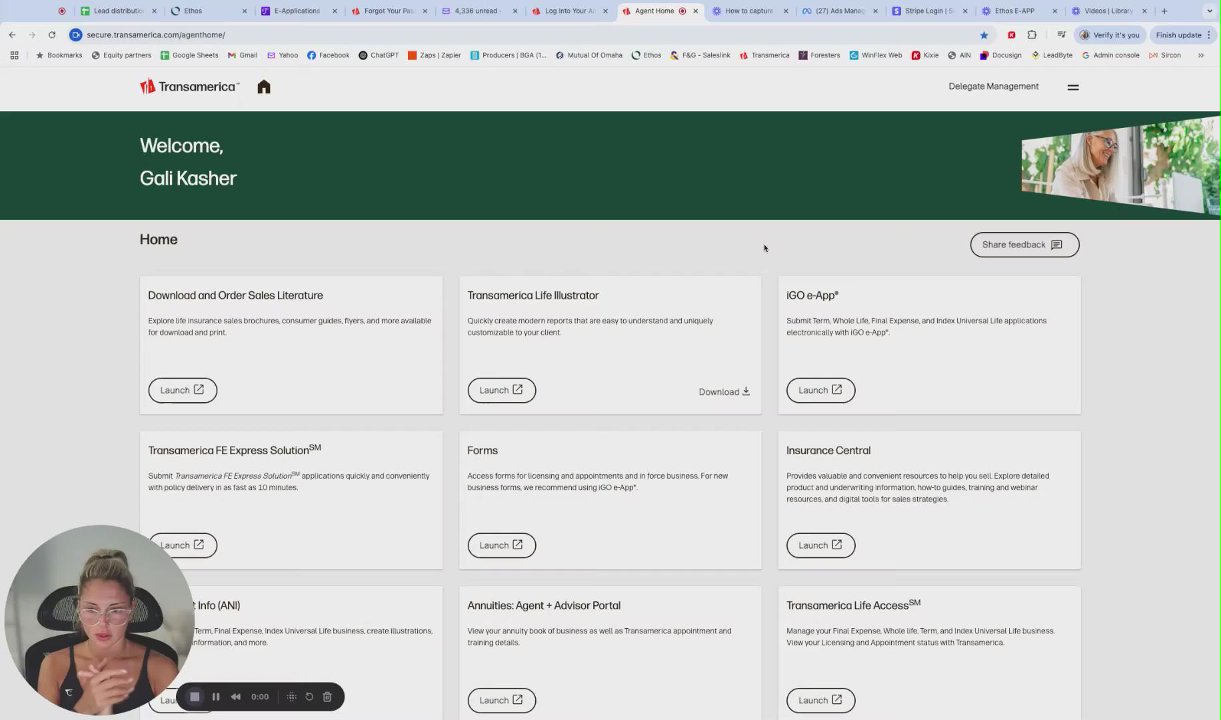Bookmark this page with star icon

pos(984,35)
